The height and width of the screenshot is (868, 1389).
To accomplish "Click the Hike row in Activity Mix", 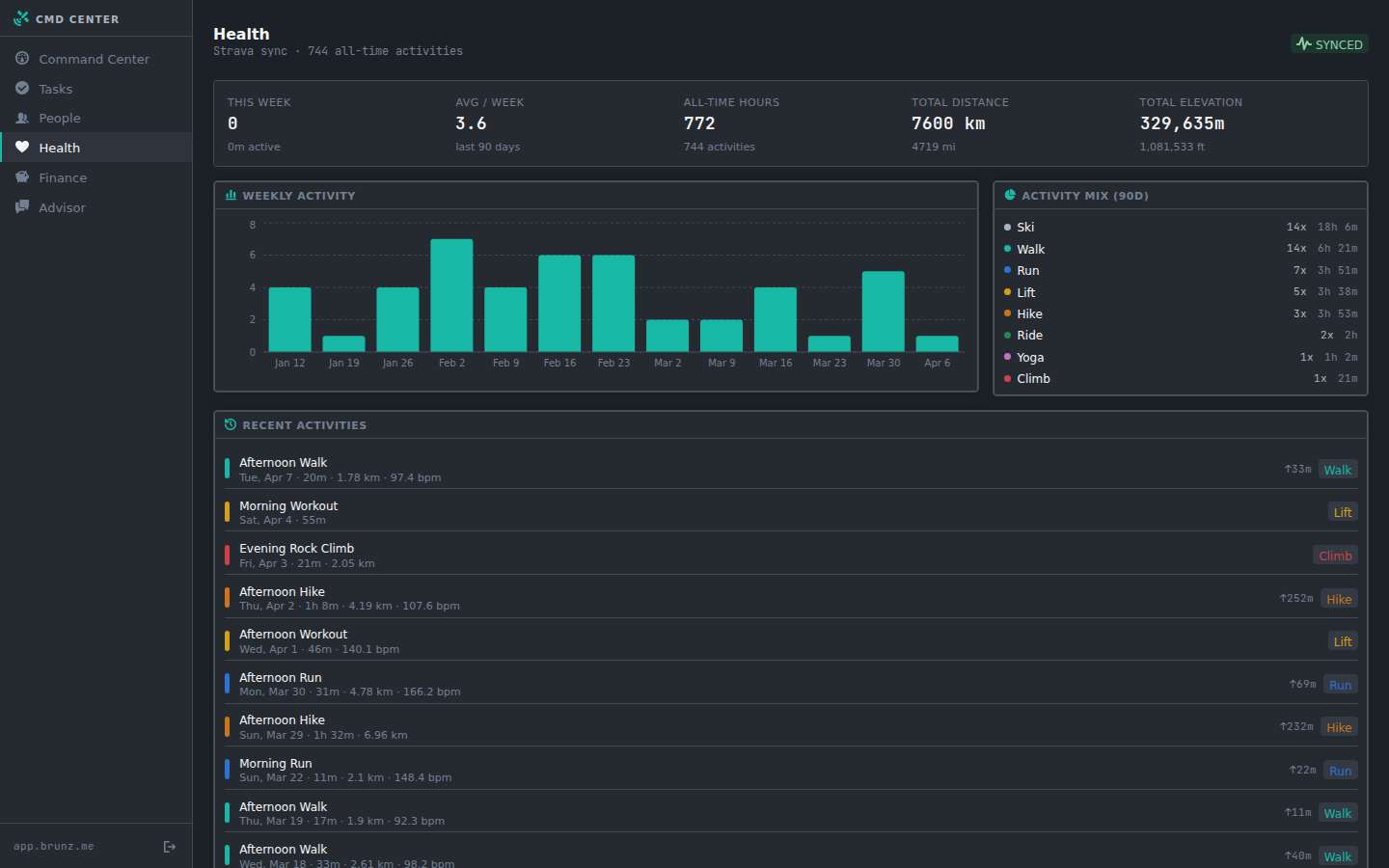I will click(x=1181, y=313).
